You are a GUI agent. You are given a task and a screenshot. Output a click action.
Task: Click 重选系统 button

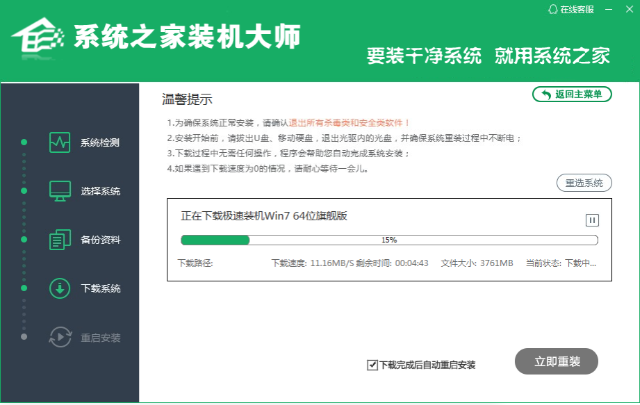pos(584,183)
